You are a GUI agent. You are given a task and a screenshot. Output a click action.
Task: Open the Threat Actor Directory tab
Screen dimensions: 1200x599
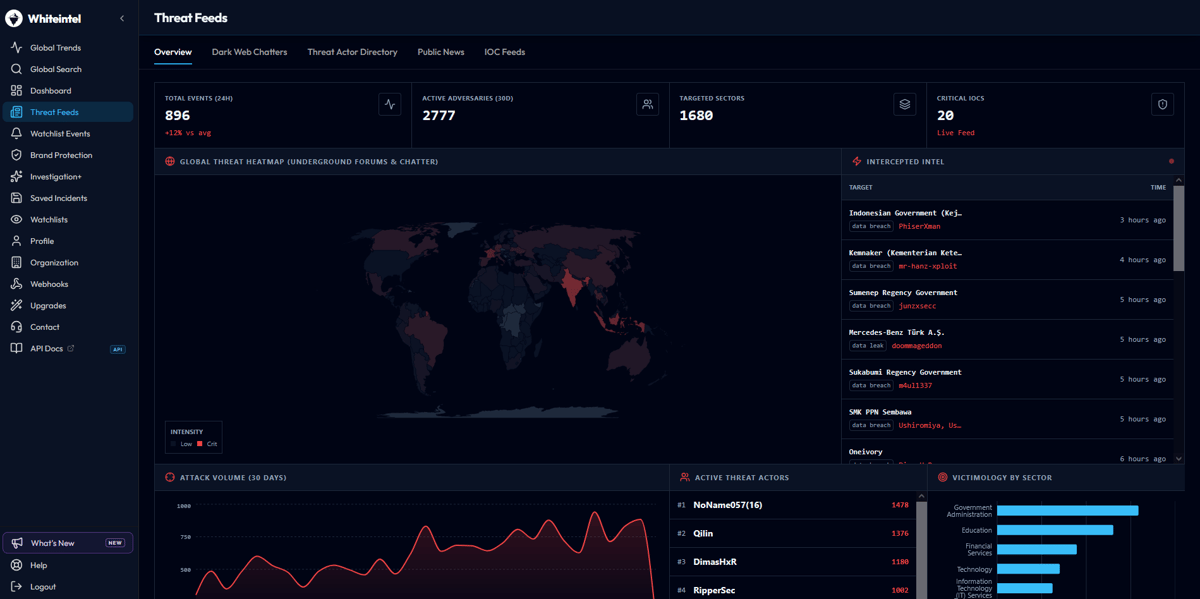pos(352,52)
